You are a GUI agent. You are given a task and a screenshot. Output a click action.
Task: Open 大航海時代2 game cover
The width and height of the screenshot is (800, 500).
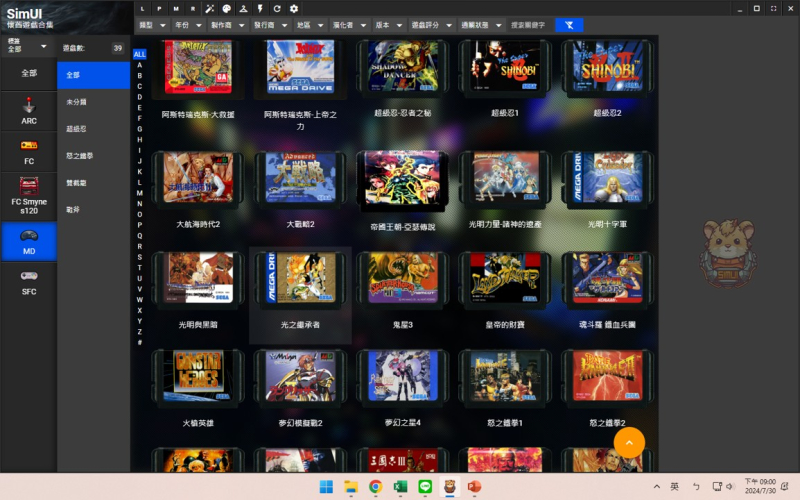tap(198, 179)
